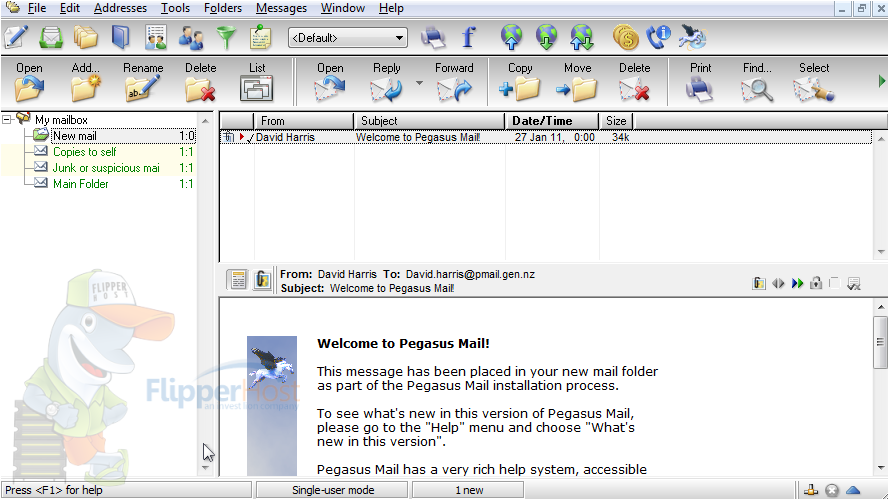This screenshot has height=500, width=889.
Task: Click the green double-arrow next icon in preview
Action: (798, 283)
